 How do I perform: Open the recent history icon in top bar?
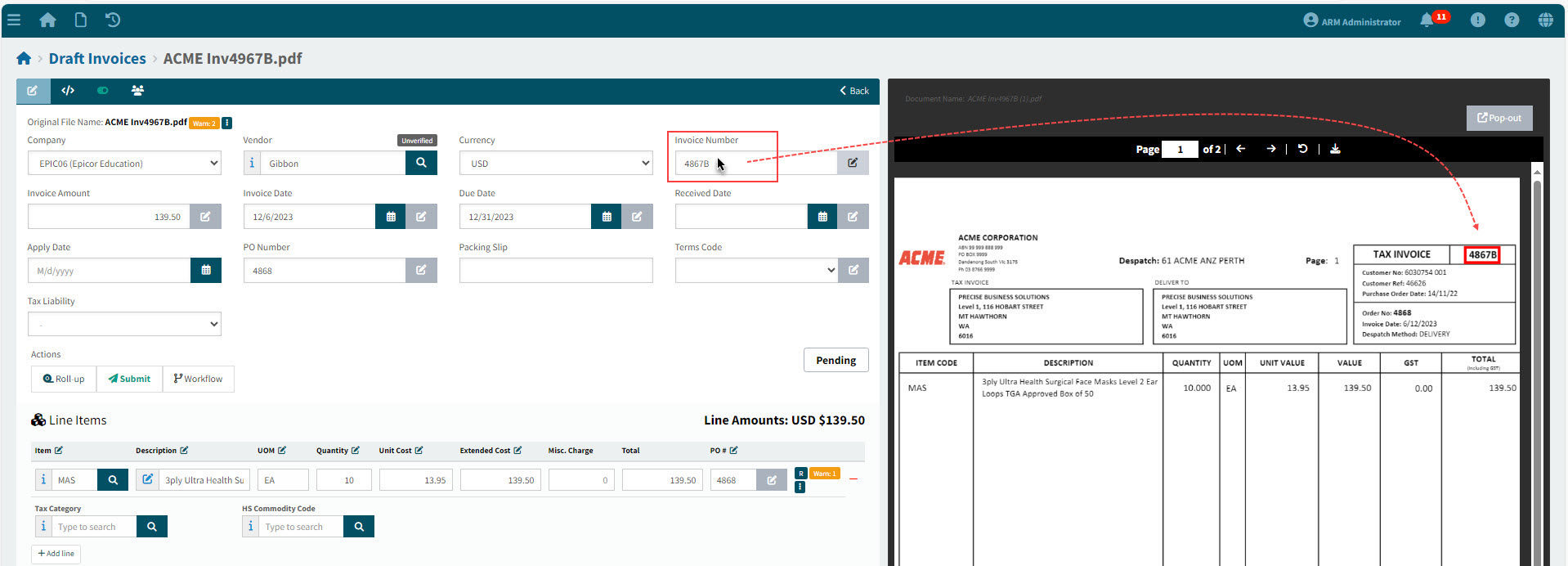click(113, 20)
